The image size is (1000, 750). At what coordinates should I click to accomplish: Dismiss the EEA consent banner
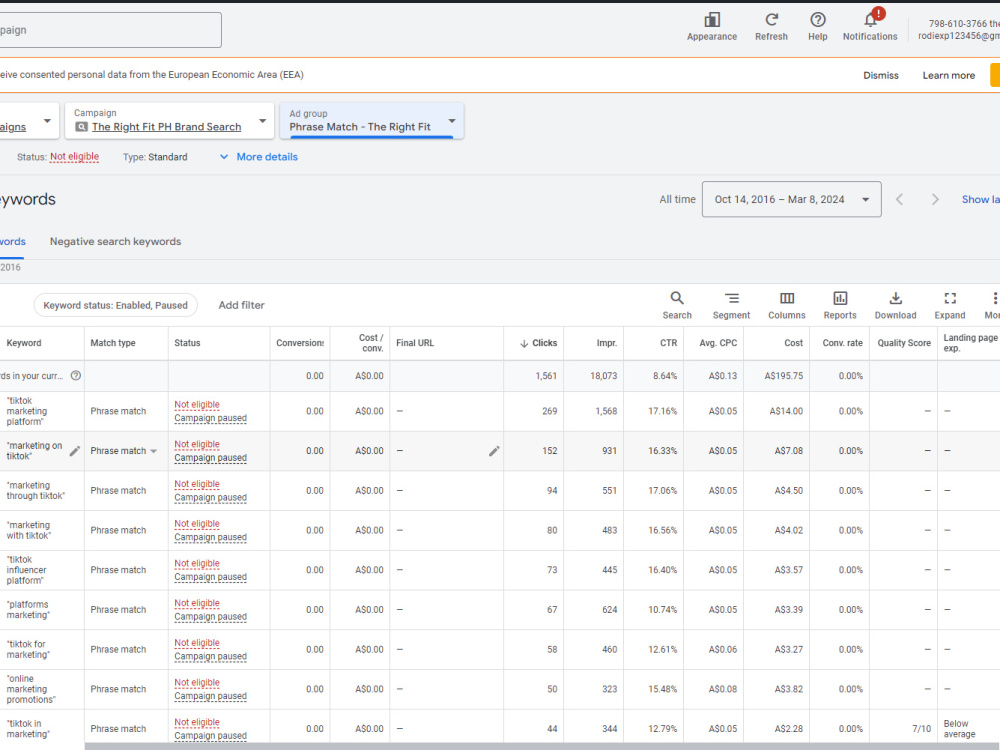881,75
